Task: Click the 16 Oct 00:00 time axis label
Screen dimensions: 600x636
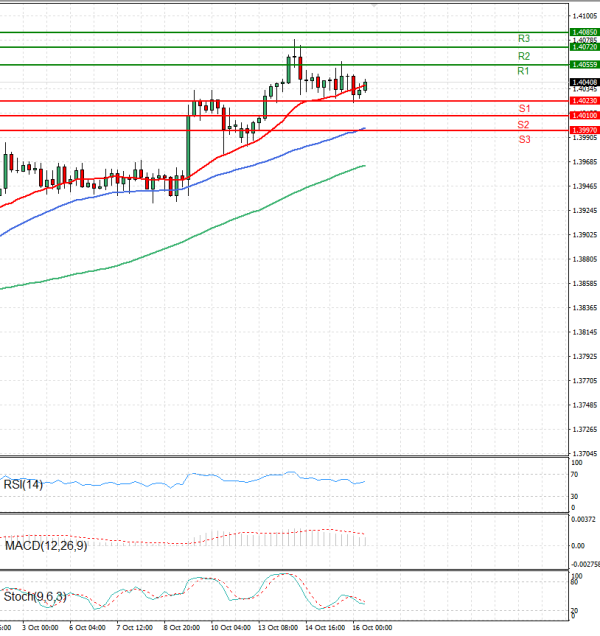Action: [x=371, y=628]
